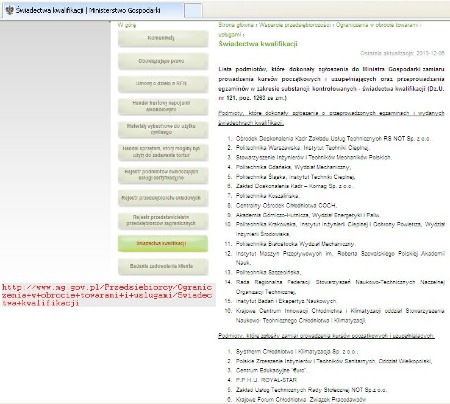This screenshot has width=450, height=404.
Task: Open the 'Handel sprzętem... tortur' sidebar button
Action: (163, 152)
